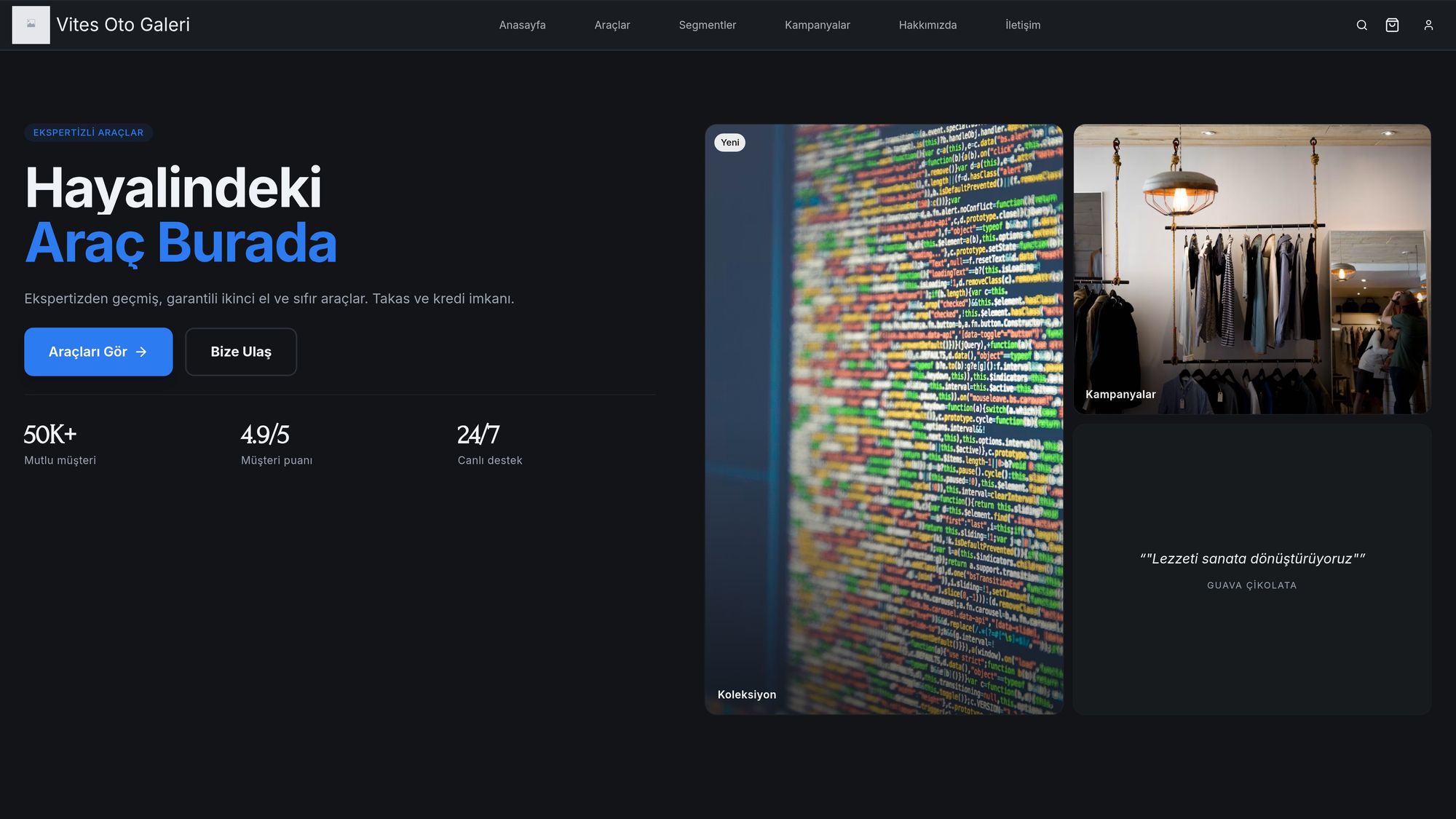The image size is (1456, 819).
Task: Select Segmentler in the top navigation
Action: [707, 25]
